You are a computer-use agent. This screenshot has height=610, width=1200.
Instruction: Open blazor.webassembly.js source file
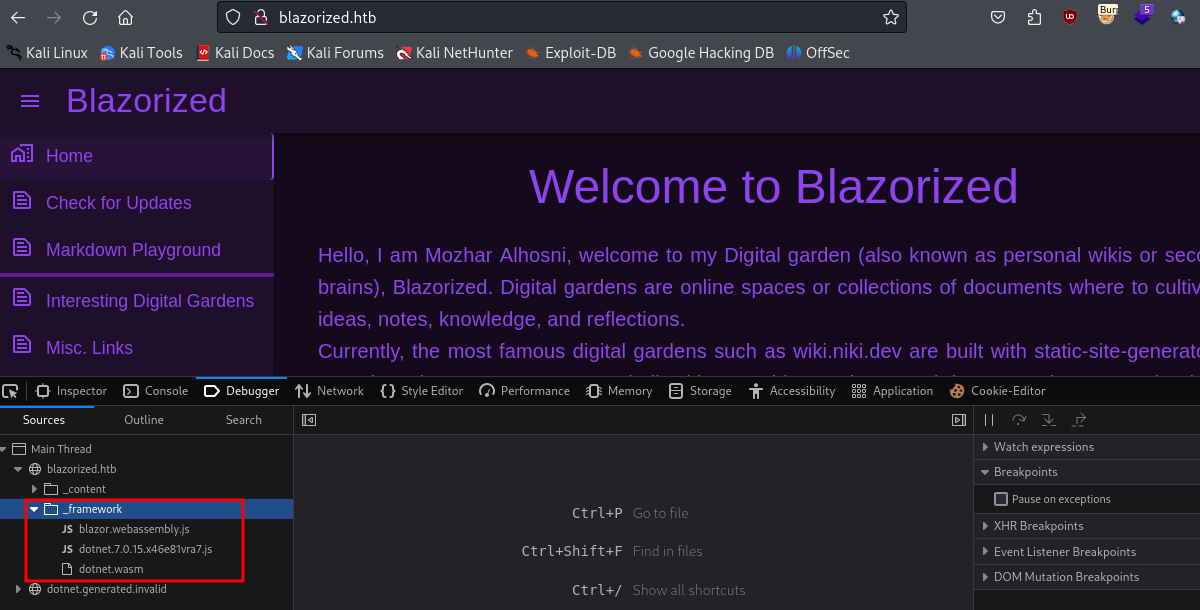click(134, 529)
